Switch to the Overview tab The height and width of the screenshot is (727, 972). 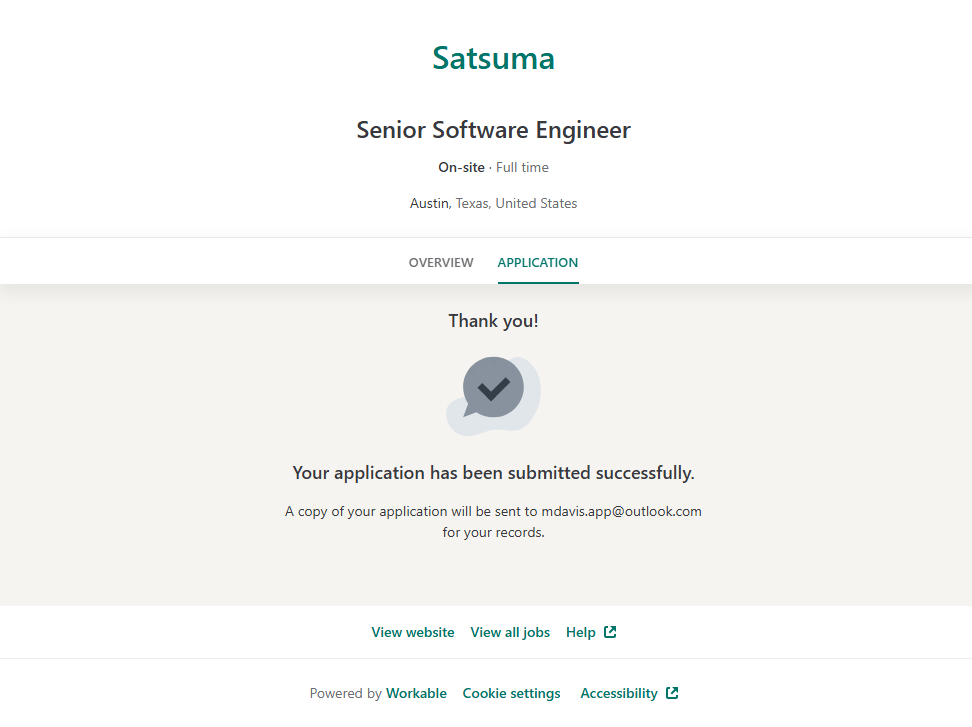[441, 263]
